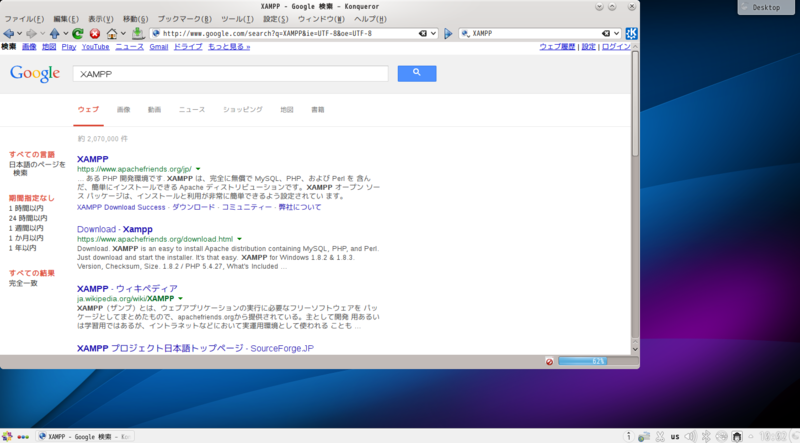Open the ブックマーク(B) menu
The image size is (800, 443).
(184, 19)
